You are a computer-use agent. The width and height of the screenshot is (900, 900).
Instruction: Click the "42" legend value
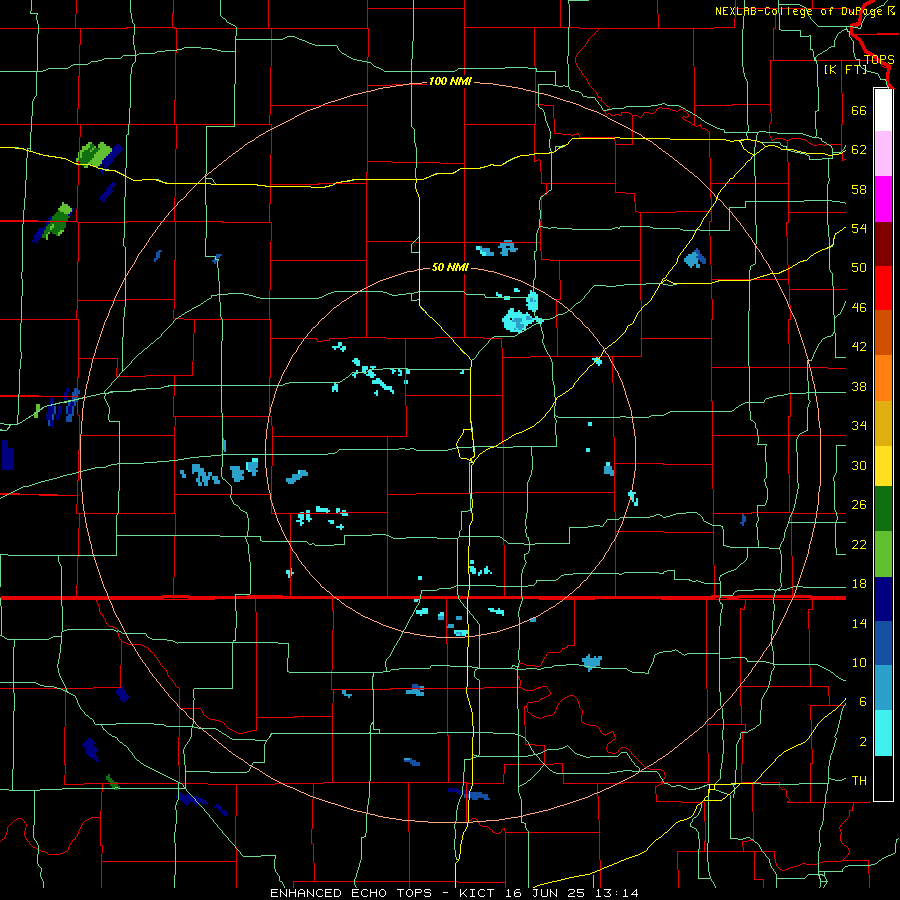[859, 347]
